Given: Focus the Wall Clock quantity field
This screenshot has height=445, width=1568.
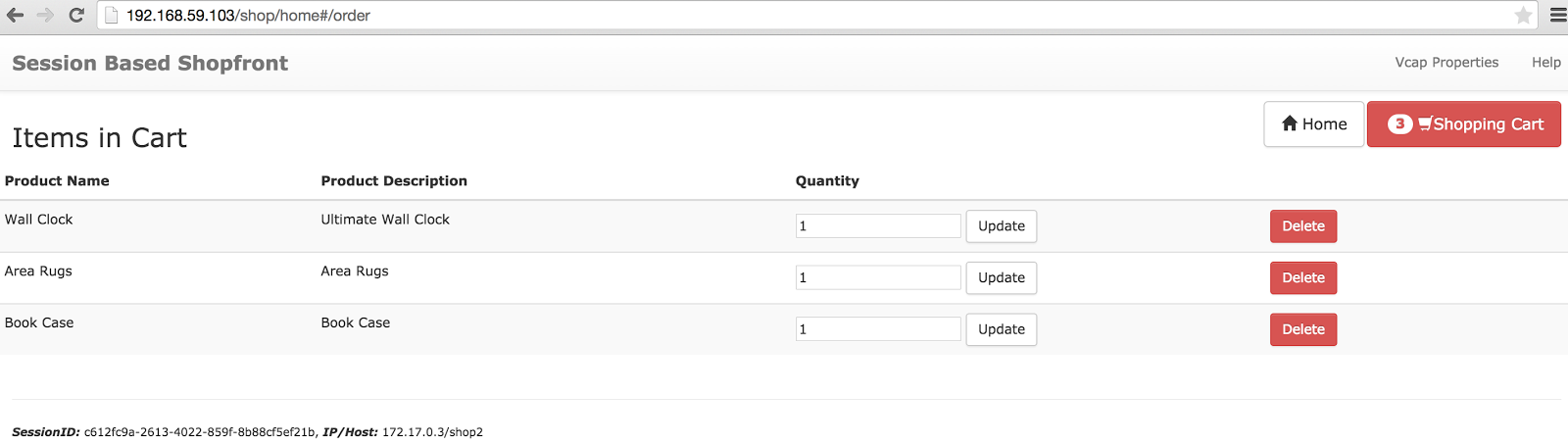Looking at the screenshot, I should point(877,226).
